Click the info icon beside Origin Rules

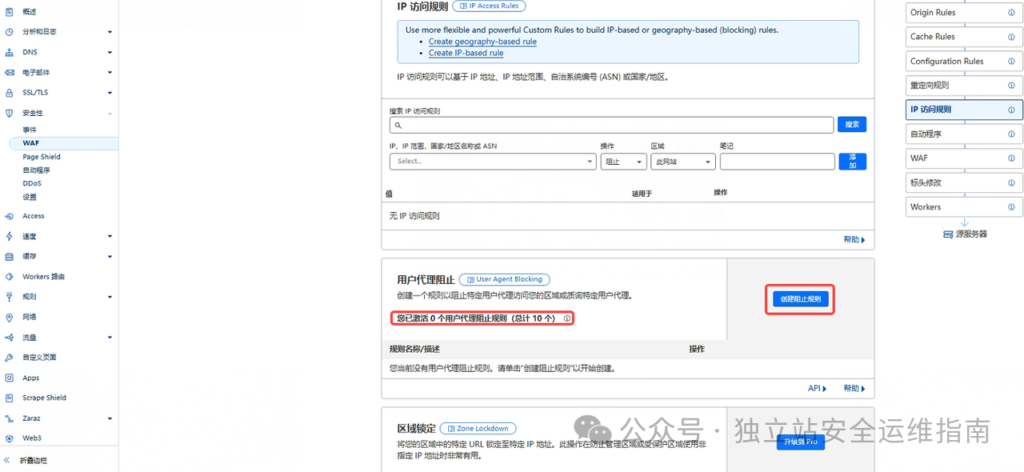(x=1012, y=12)
